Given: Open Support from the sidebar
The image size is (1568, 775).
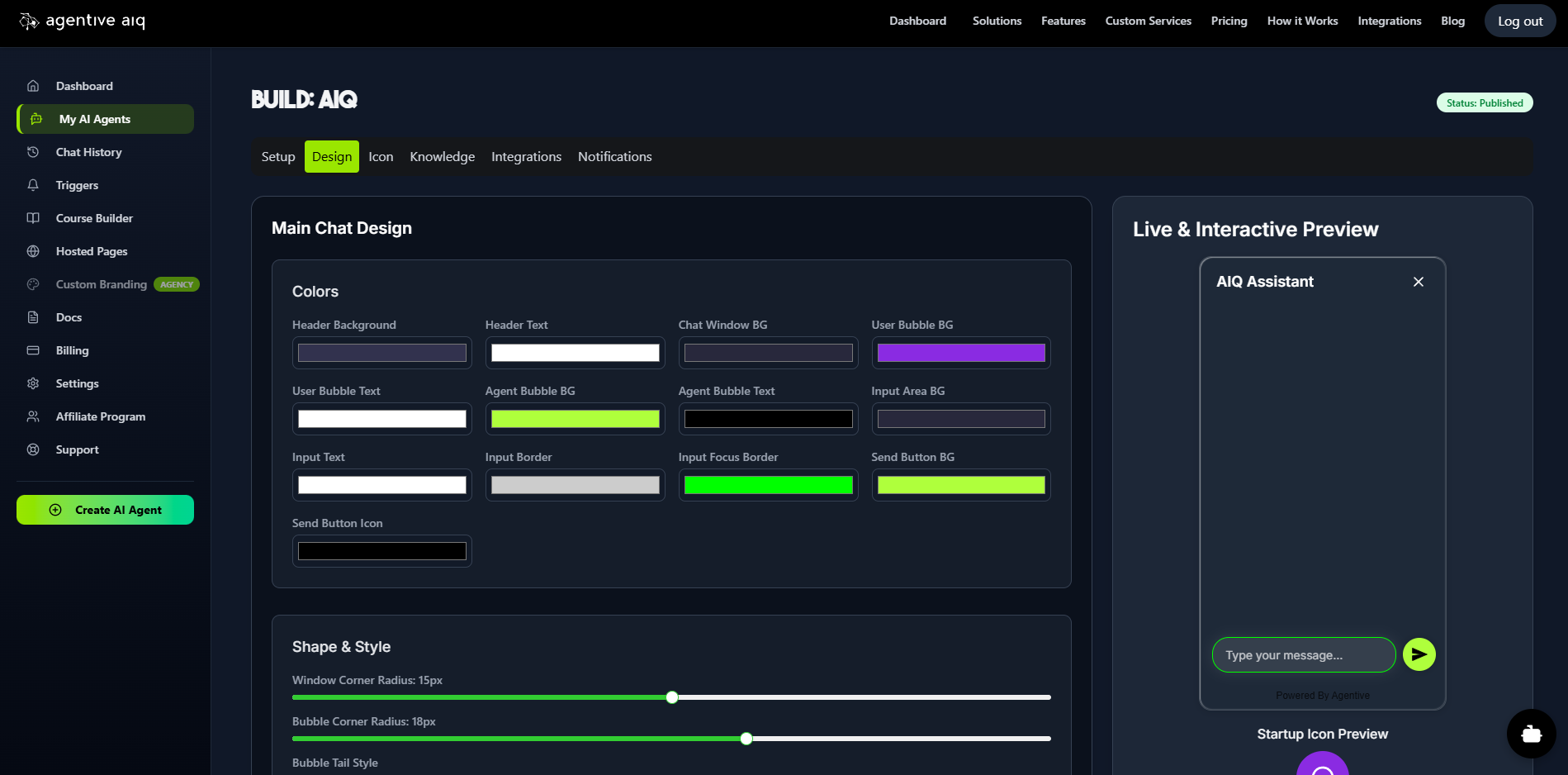Looking at the screenshot, I should click(77, 449).
